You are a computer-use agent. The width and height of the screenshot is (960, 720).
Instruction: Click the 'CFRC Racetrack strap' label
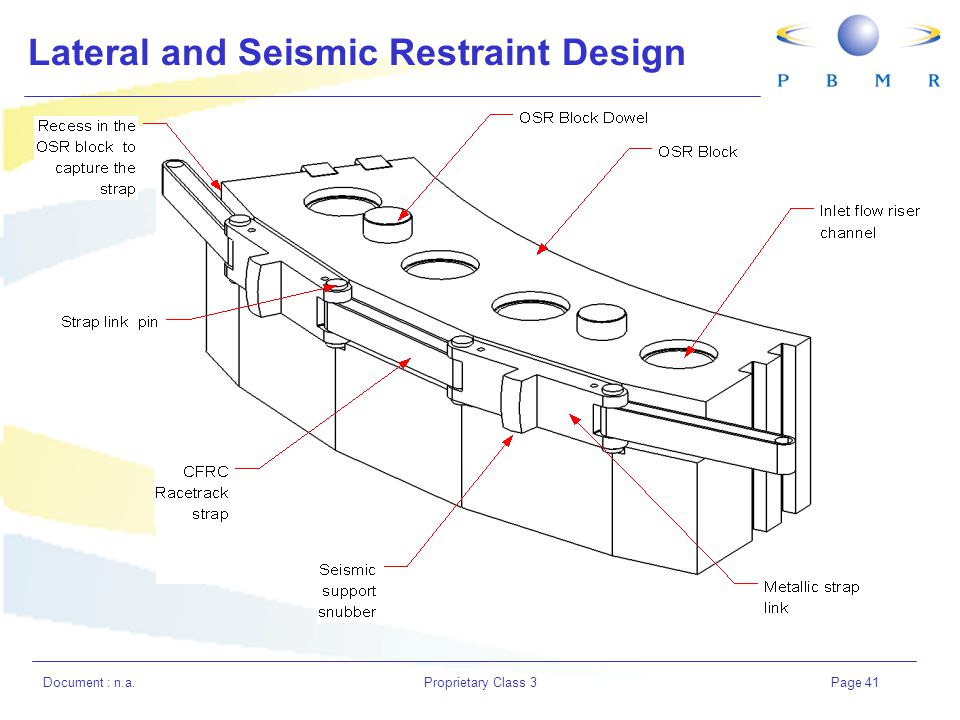(x=192, y=492)
